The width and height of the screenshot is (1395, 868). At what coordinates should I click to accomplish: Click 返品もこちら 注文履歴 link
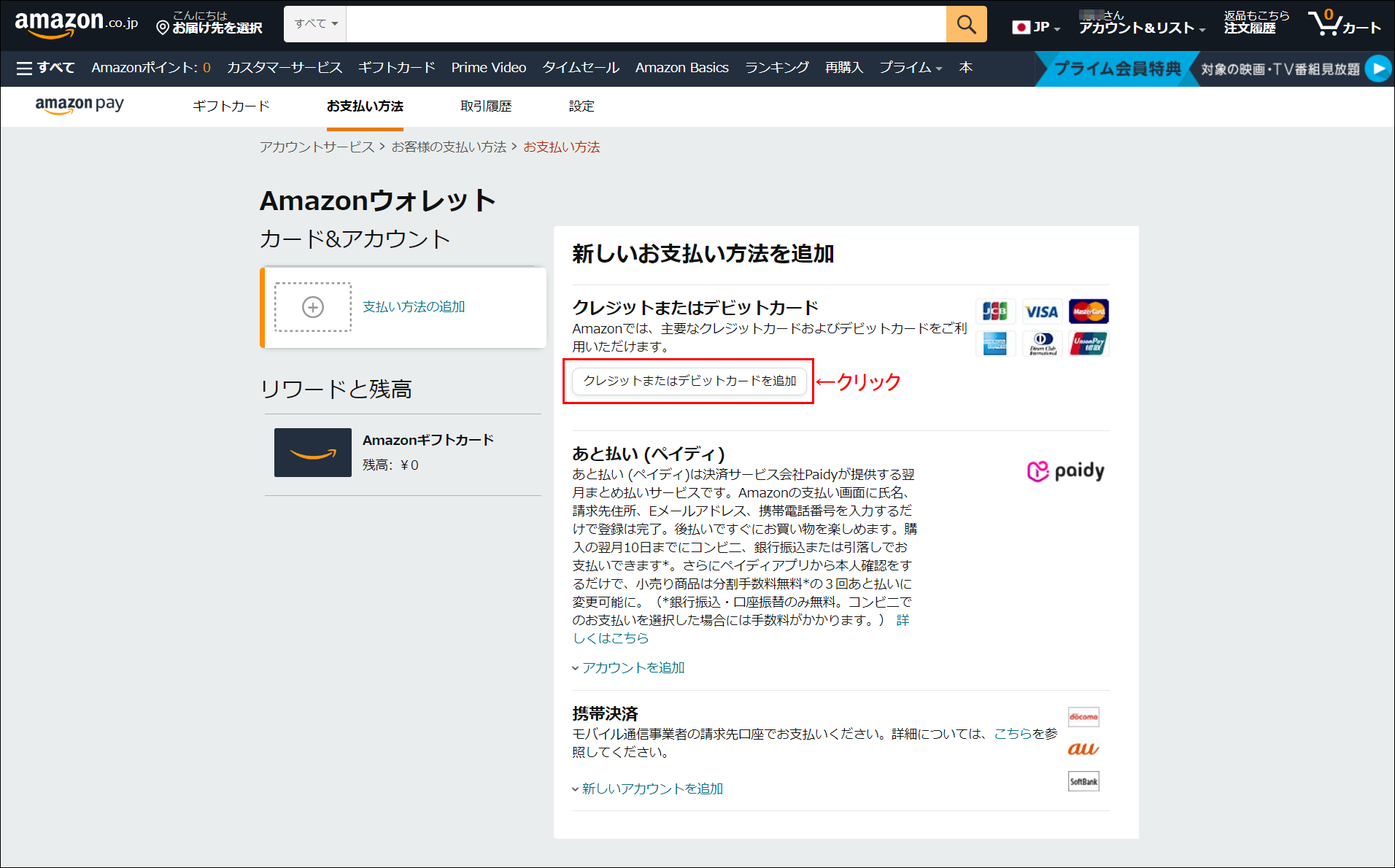click(1256, 23)
